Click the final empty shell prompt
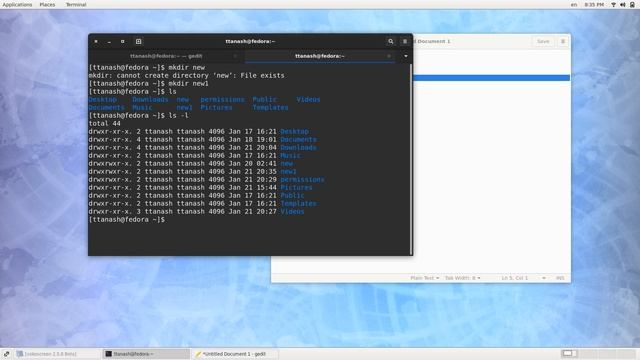Image resolution: width=640 pixels, height=360 pixels. tap(127, 220)
